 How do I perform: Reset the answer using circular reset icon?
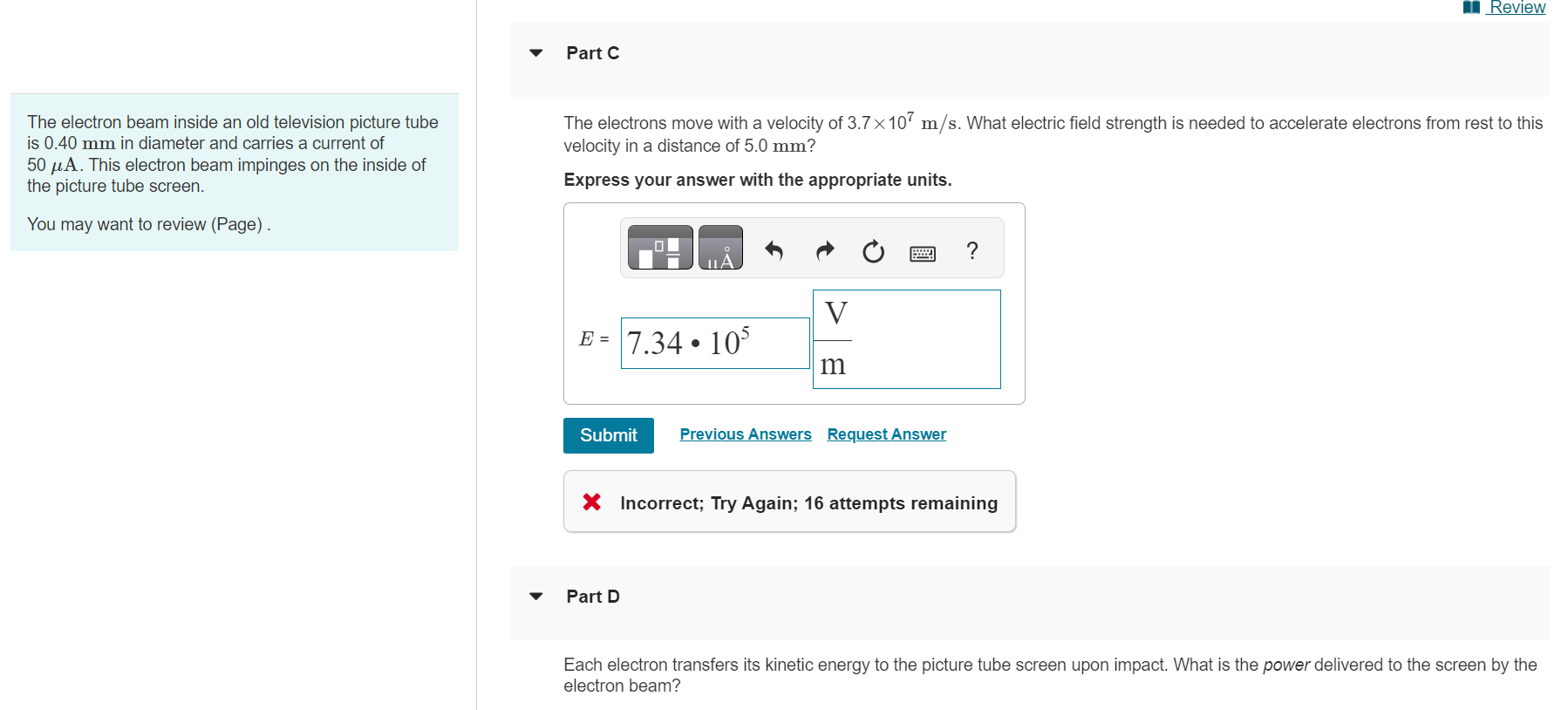coord(872,251)
